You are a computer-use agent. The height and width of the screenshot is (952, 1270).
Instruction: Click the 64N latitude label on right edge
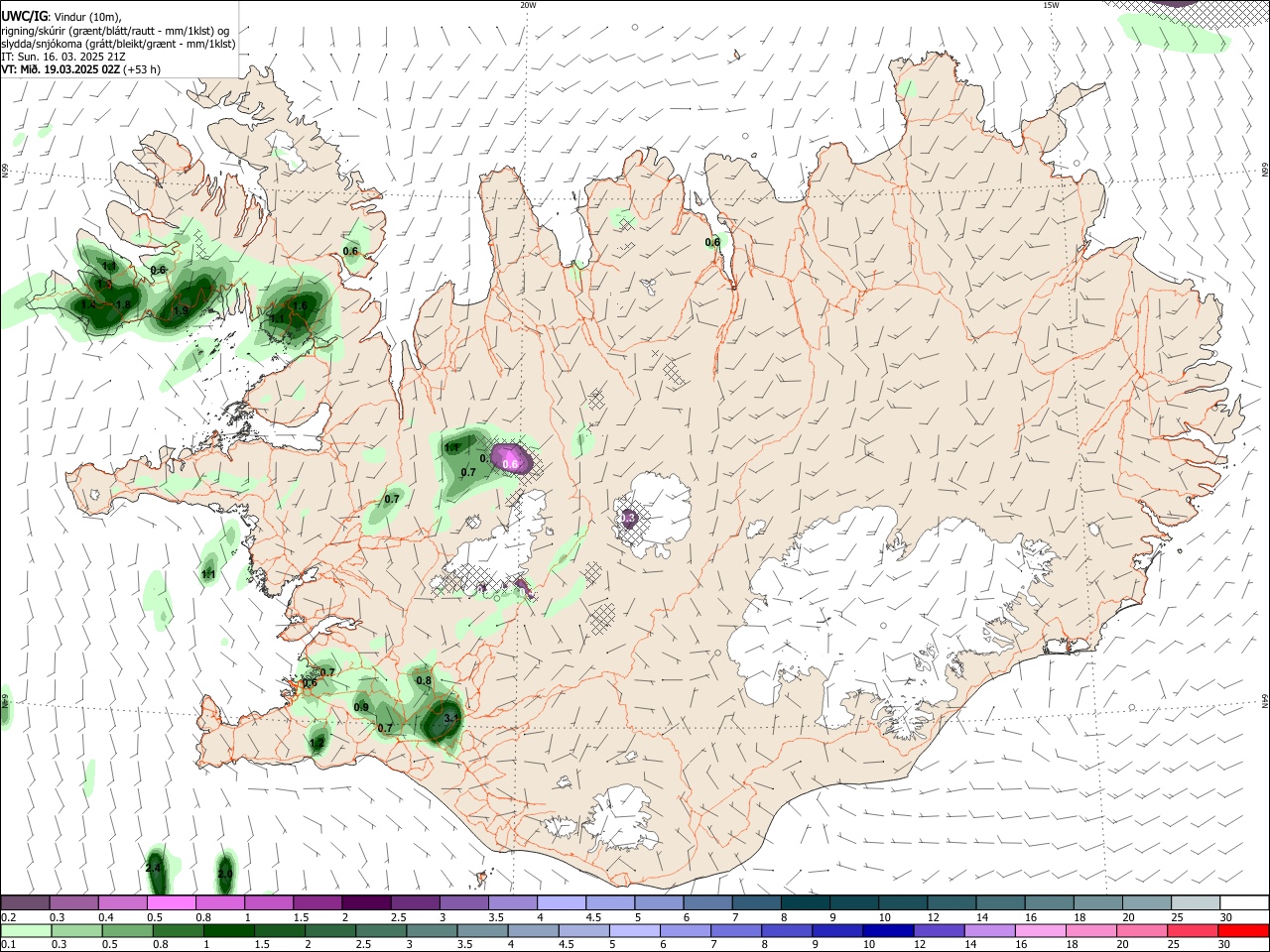click(1265, 700)
